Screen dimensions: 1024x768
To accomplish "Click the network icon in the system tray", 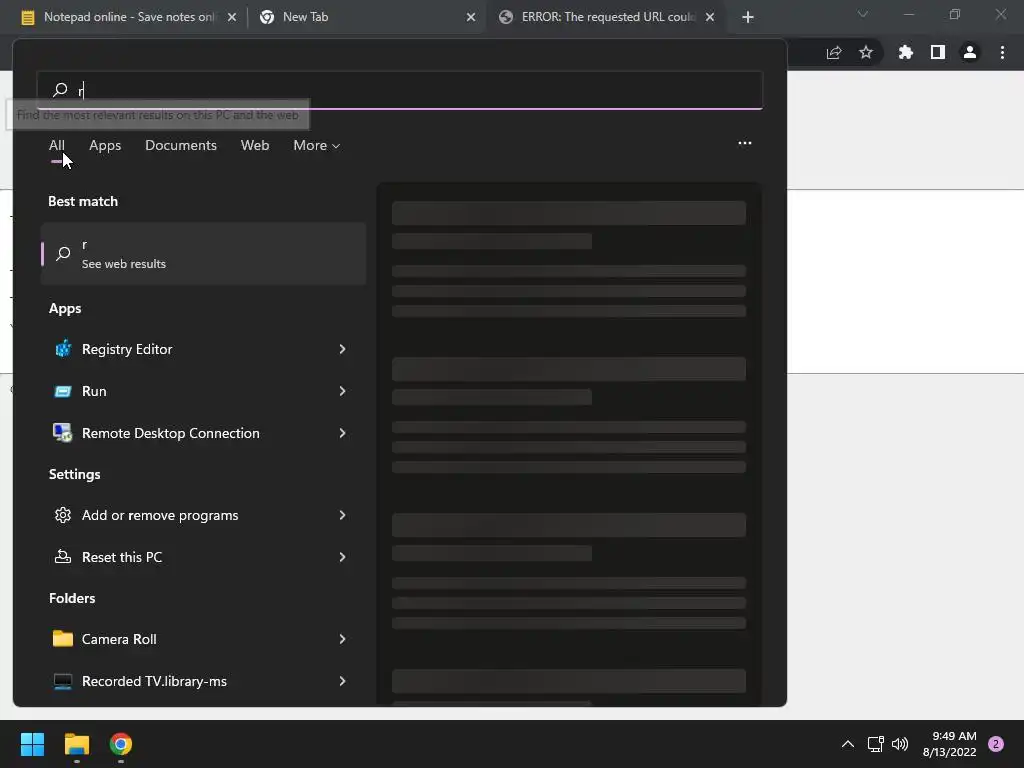I will pyautogui.click(x=875, y=744).
